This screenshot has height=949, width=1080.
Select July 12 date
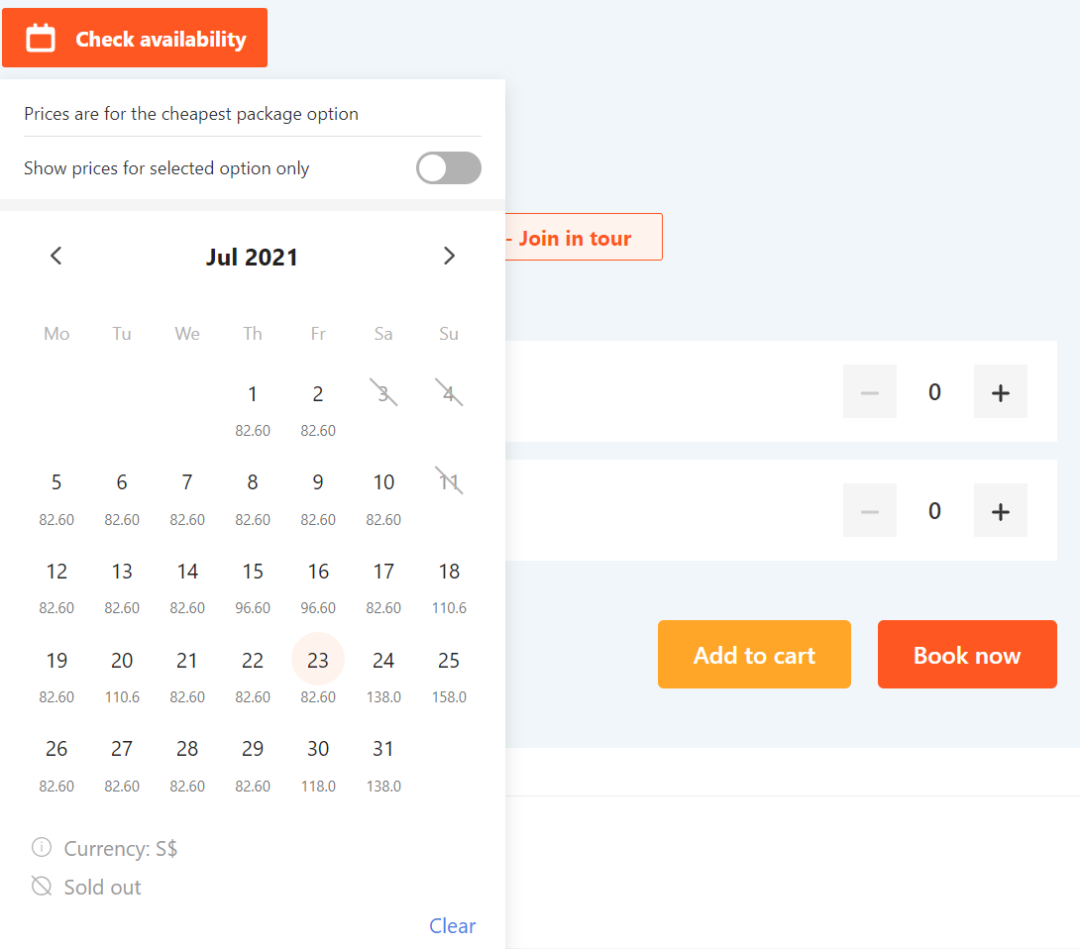(56, 587)
